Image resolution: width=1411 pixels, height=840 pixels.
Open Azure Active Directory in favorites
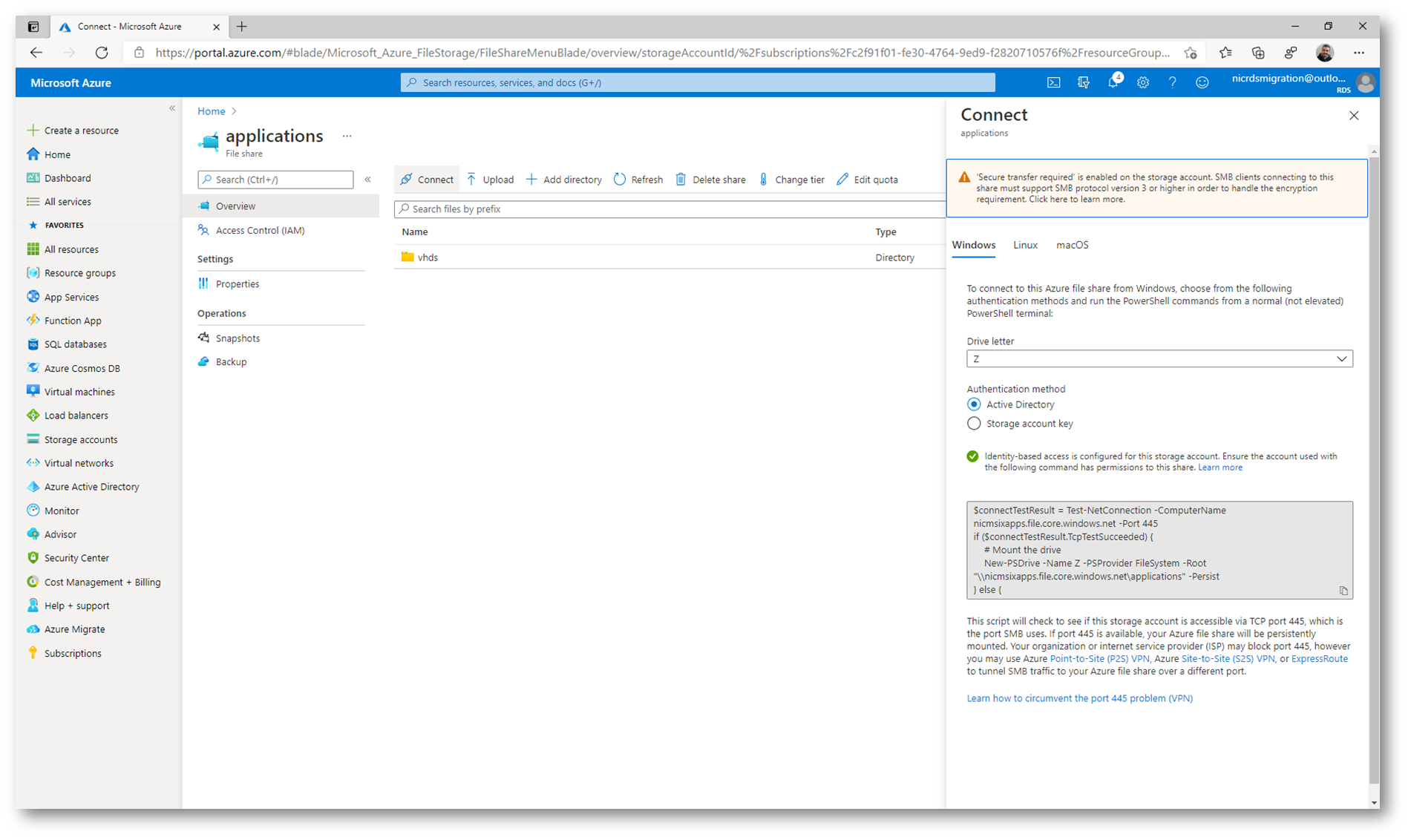[x=91, y=487]
